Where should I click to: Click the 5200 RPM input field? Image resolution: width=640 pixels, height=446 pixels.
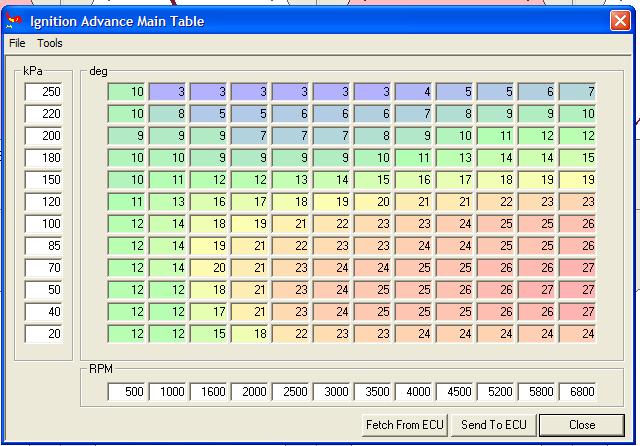(x=496, y=392)
